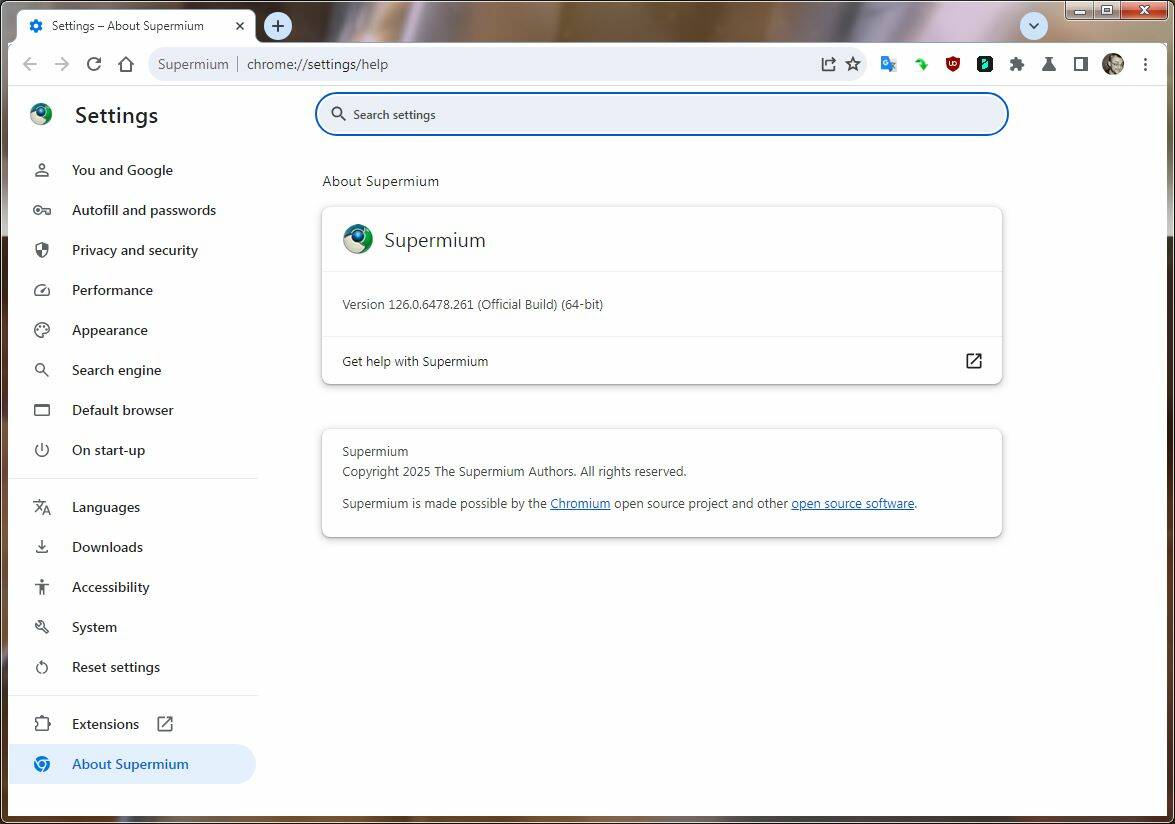Open Extensions in a new tab
Screen dimensions: 1175x824
(x=133, y=724)
